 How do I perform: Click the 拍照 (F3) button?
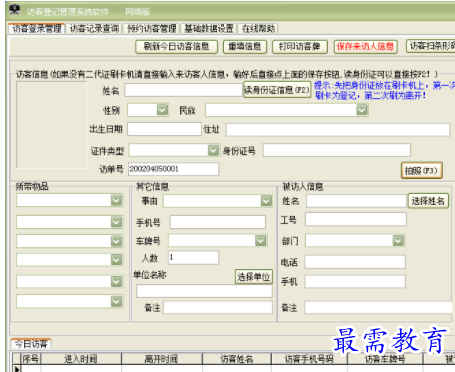pyautogui.click(x=422, y=171)
